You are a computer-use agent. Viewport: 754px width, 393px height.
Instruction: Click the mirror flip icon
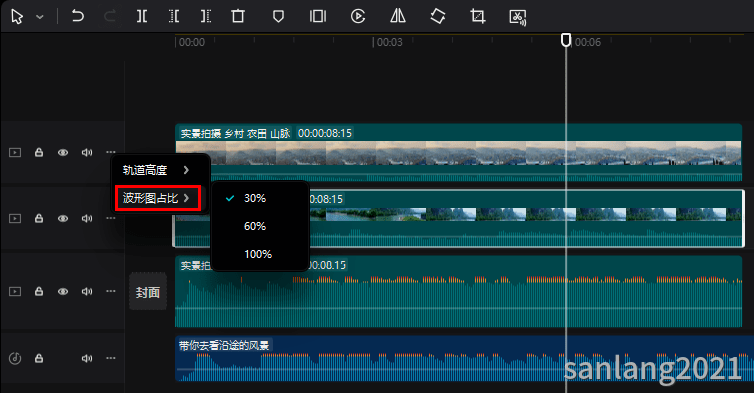pyautogui.click(x=398, y=16)
